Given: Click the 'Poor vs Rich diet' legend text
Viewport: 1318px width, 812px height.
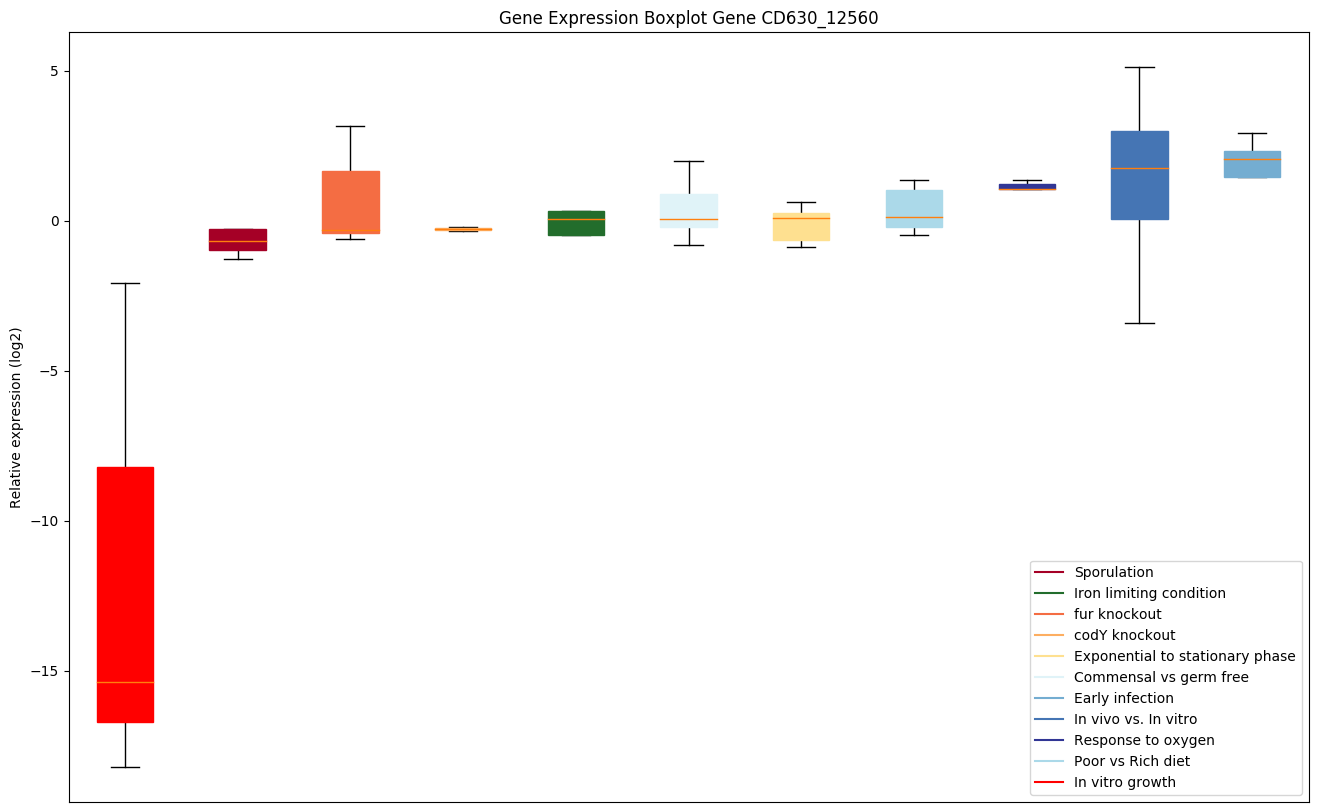Looking at the screenshot, I should (x=1131, y=762).
